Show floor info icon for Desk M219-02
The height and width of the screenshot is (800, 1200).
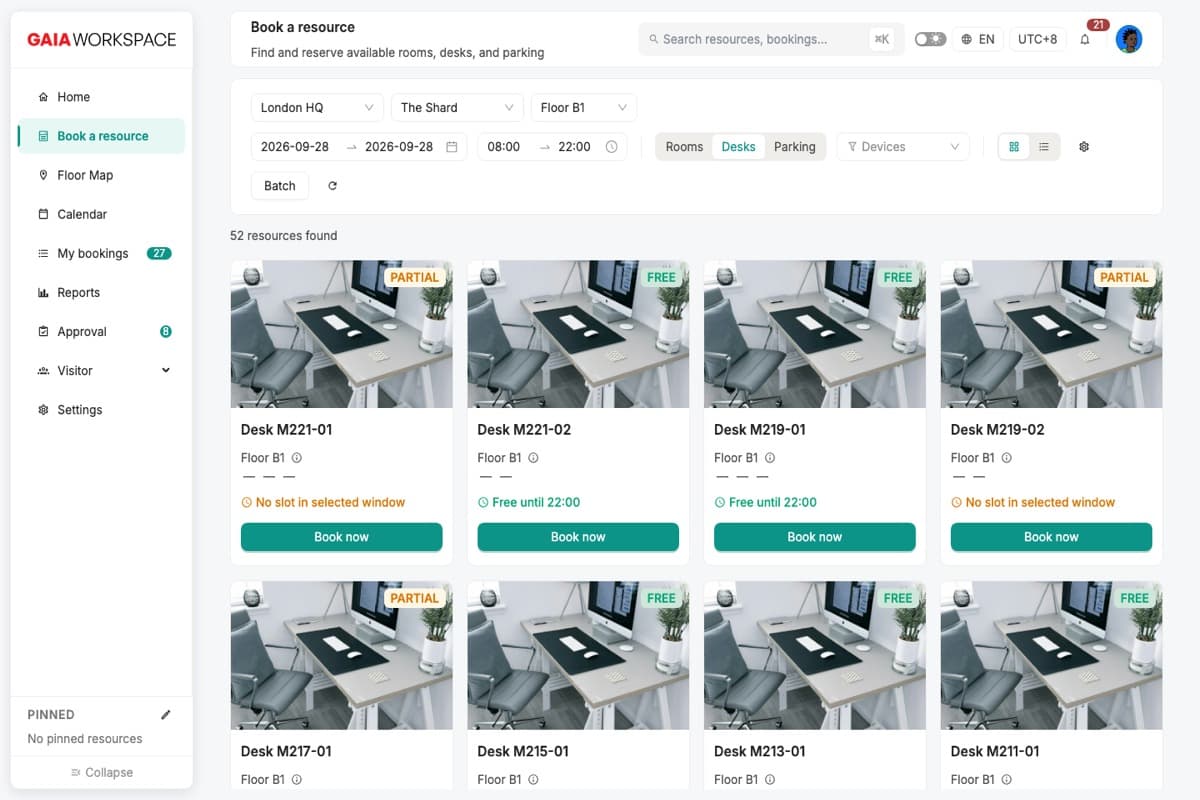tap(1007, 458)
